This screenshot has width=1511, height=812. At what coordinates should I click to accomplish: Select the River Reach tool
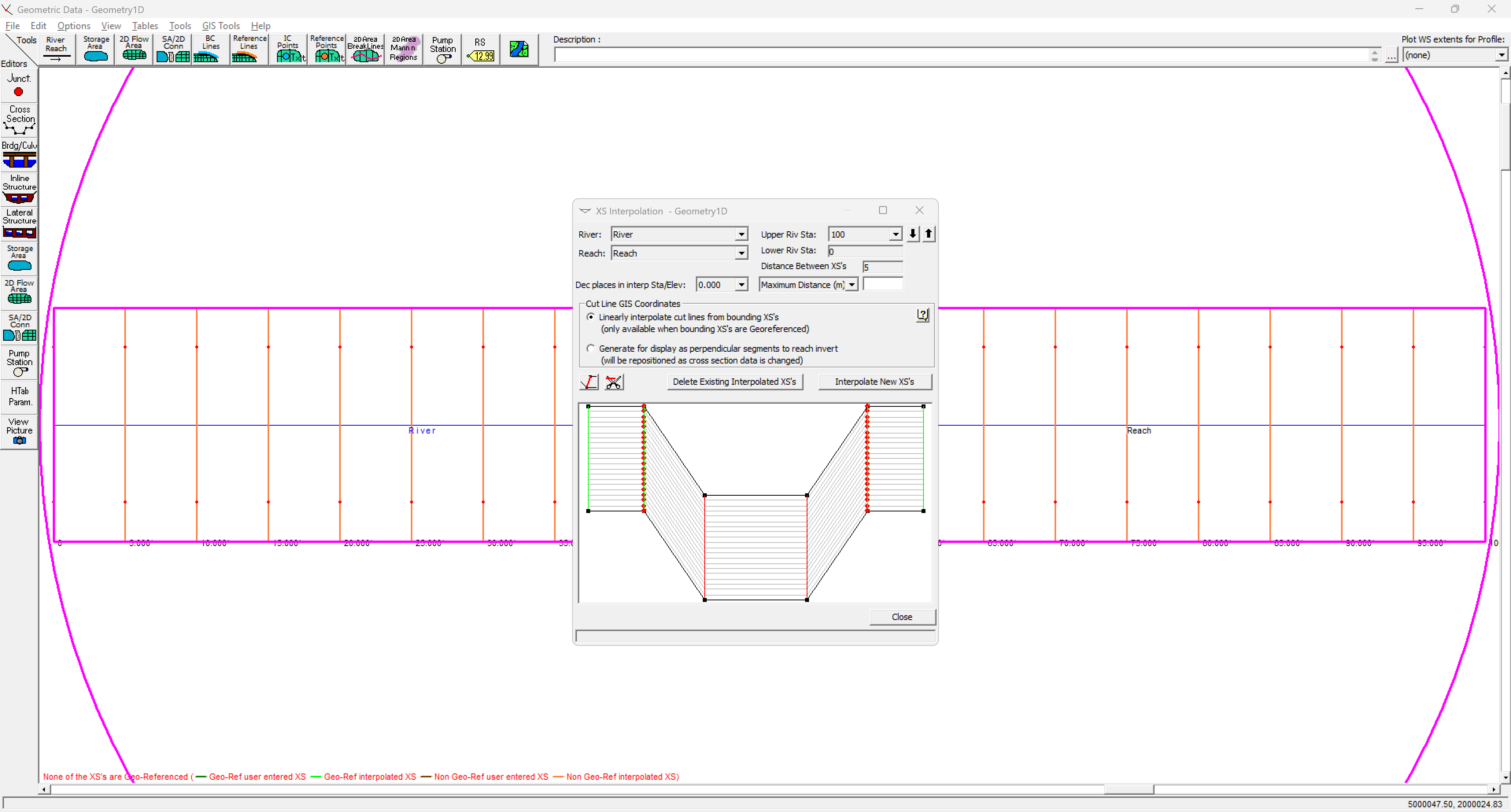click(x=56, y=49)
